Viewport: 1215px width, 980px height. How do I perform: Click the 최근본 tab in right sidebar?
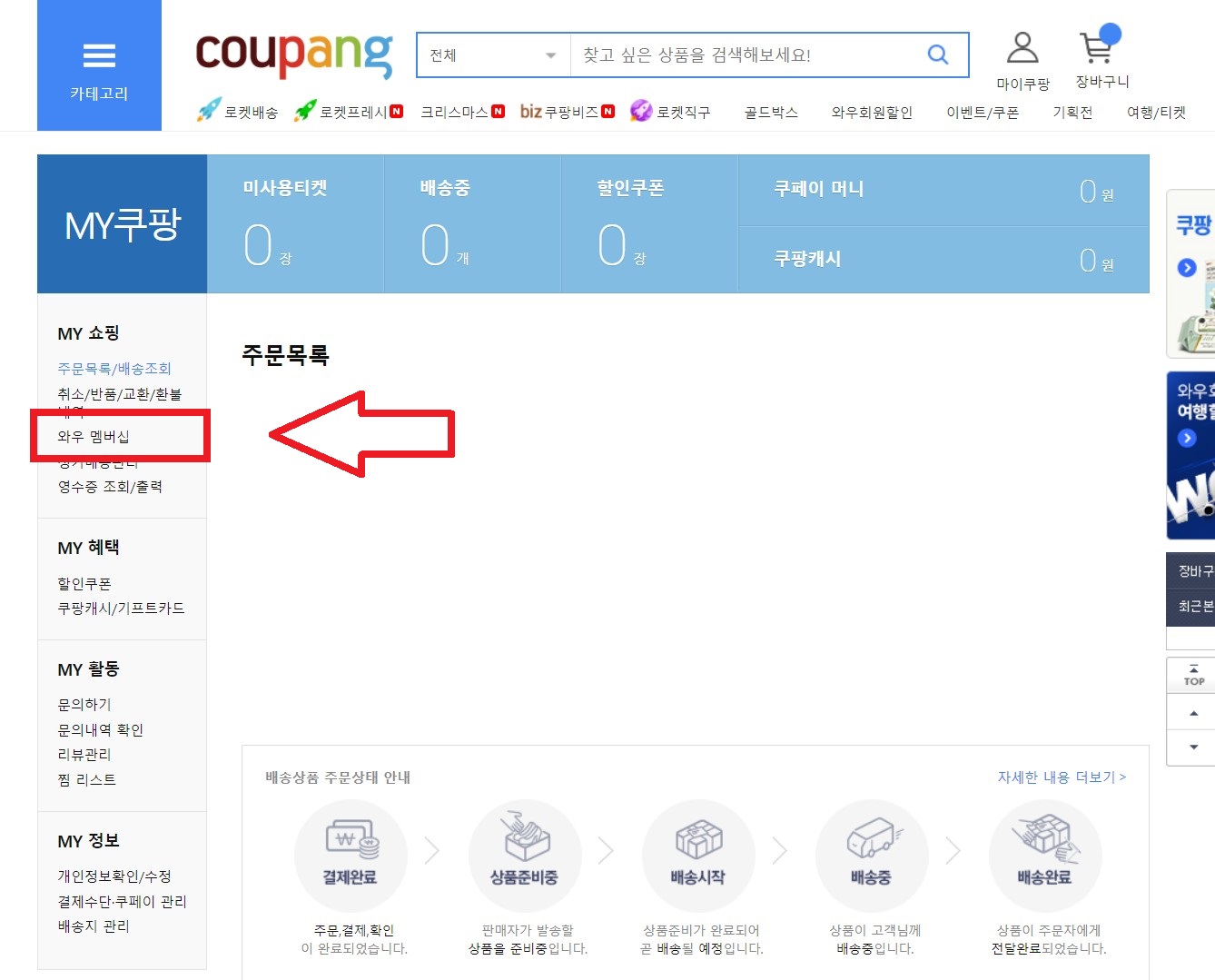[x=1190, y=607]
